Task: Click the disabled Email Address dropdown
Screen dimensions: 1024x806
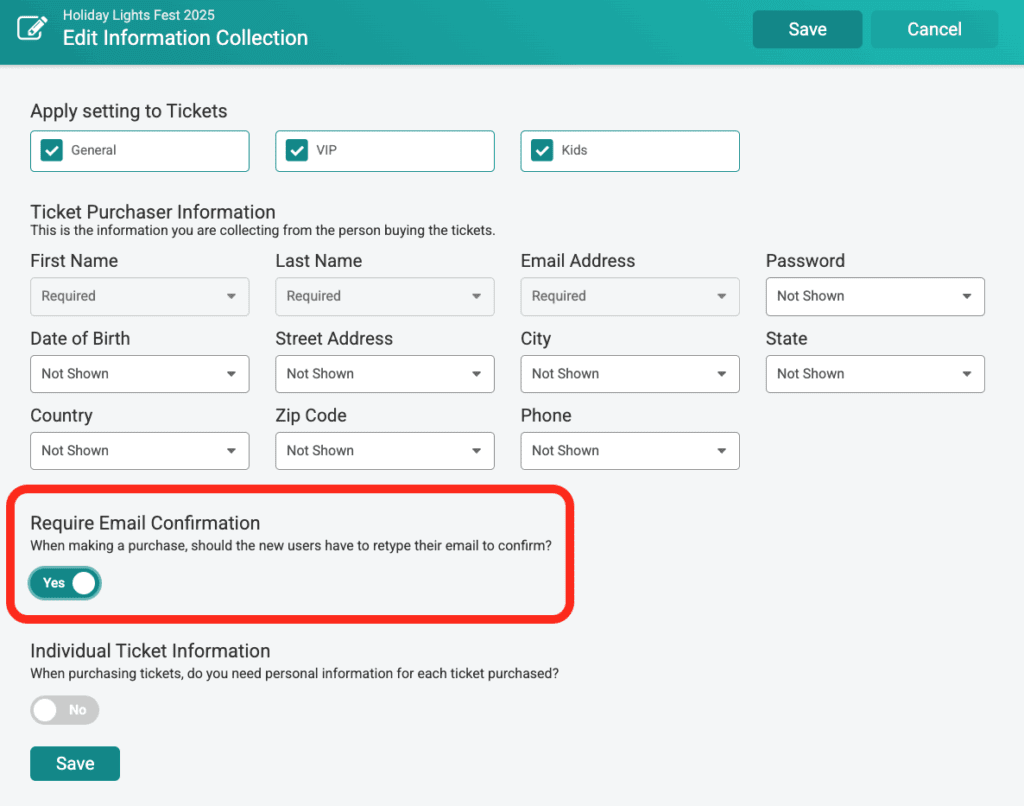Action: click(629, 296)
